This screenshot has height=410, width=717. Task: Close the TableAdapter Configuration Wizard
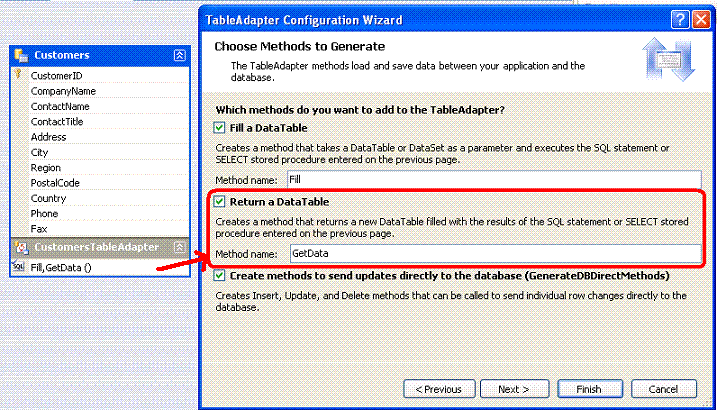point(701,20)
